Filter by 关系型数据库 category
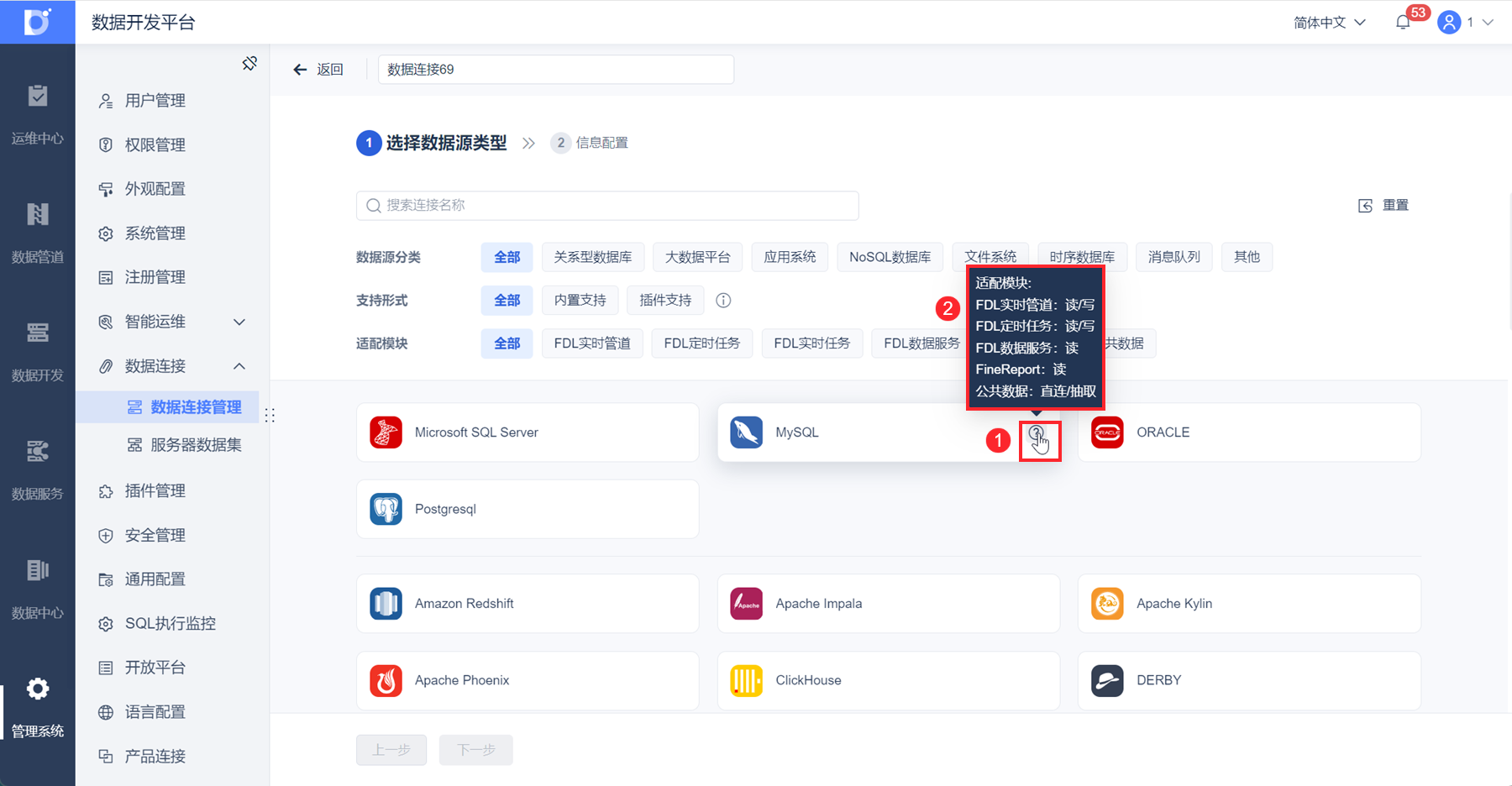 coord(593,257)
